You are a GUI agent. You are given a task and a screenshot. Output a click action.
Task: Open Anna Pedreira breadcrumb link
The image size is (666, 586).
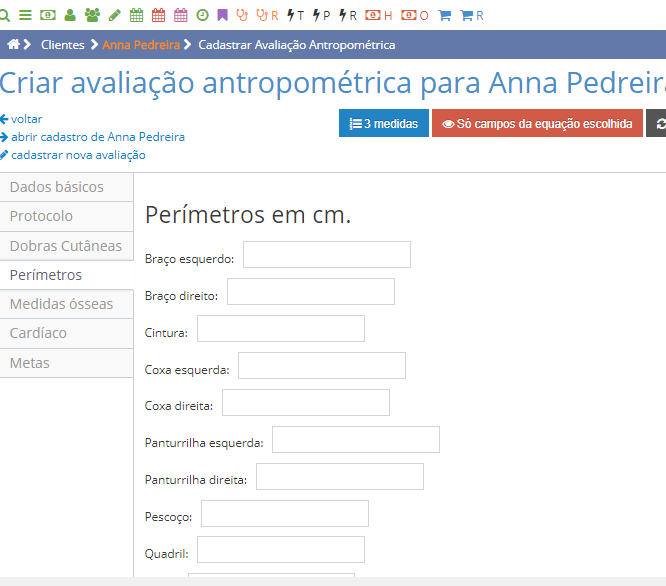pyautogui.click(x=141, y=45)
